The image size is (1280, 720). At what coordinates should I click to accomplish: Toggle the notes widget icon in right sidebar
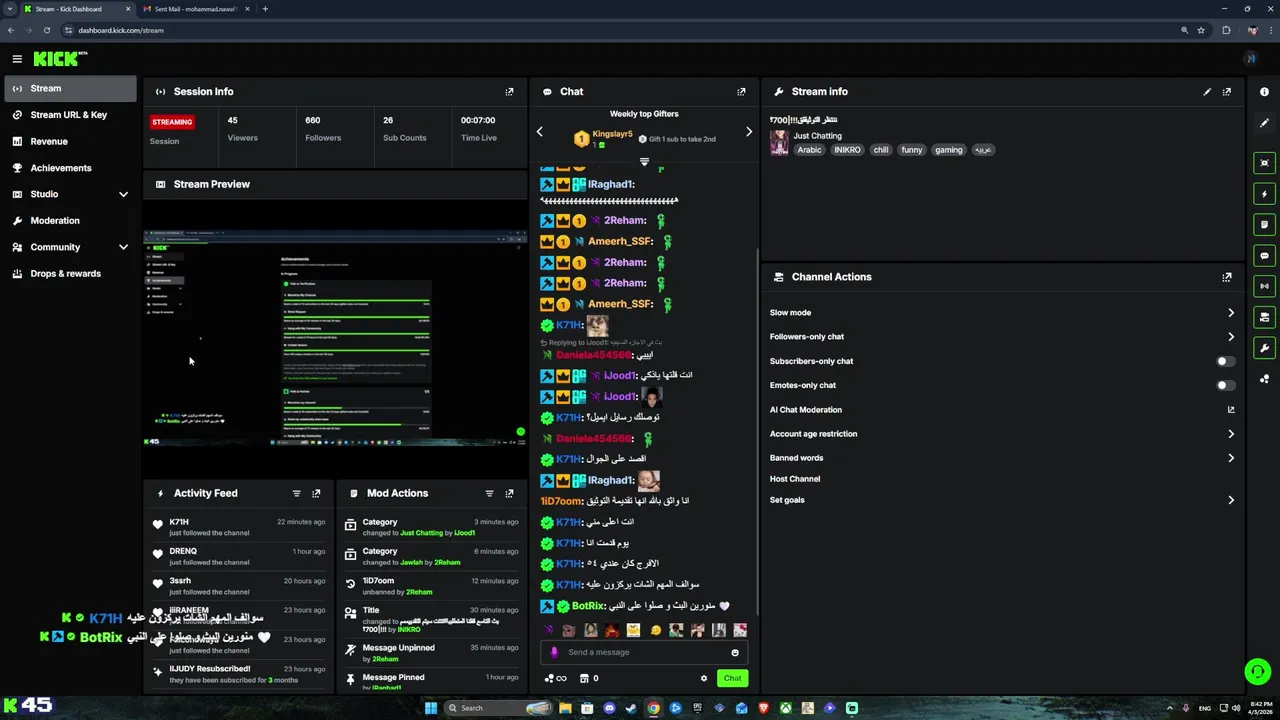click(1264, 225)
